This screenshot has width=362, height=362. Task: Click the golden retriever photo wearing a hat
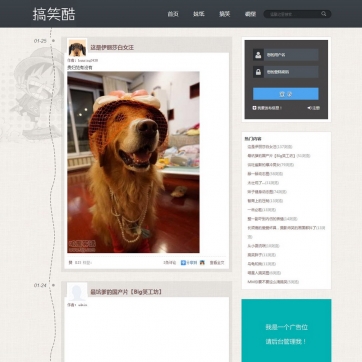coord(133,162)
